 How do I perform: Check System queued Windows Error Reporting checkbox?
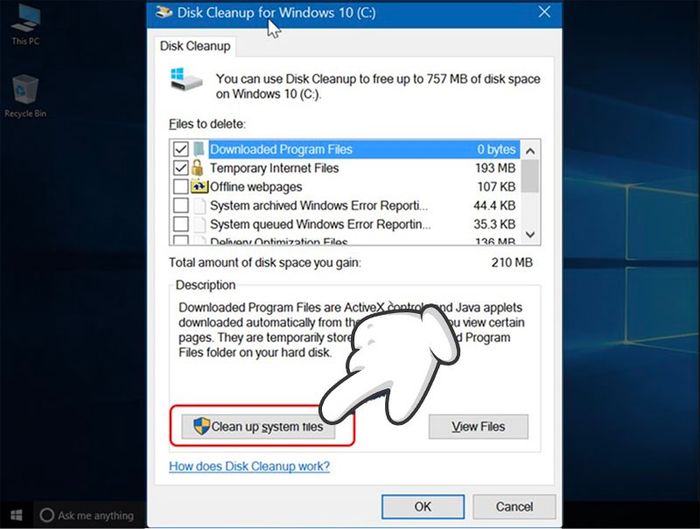point(181,224)
